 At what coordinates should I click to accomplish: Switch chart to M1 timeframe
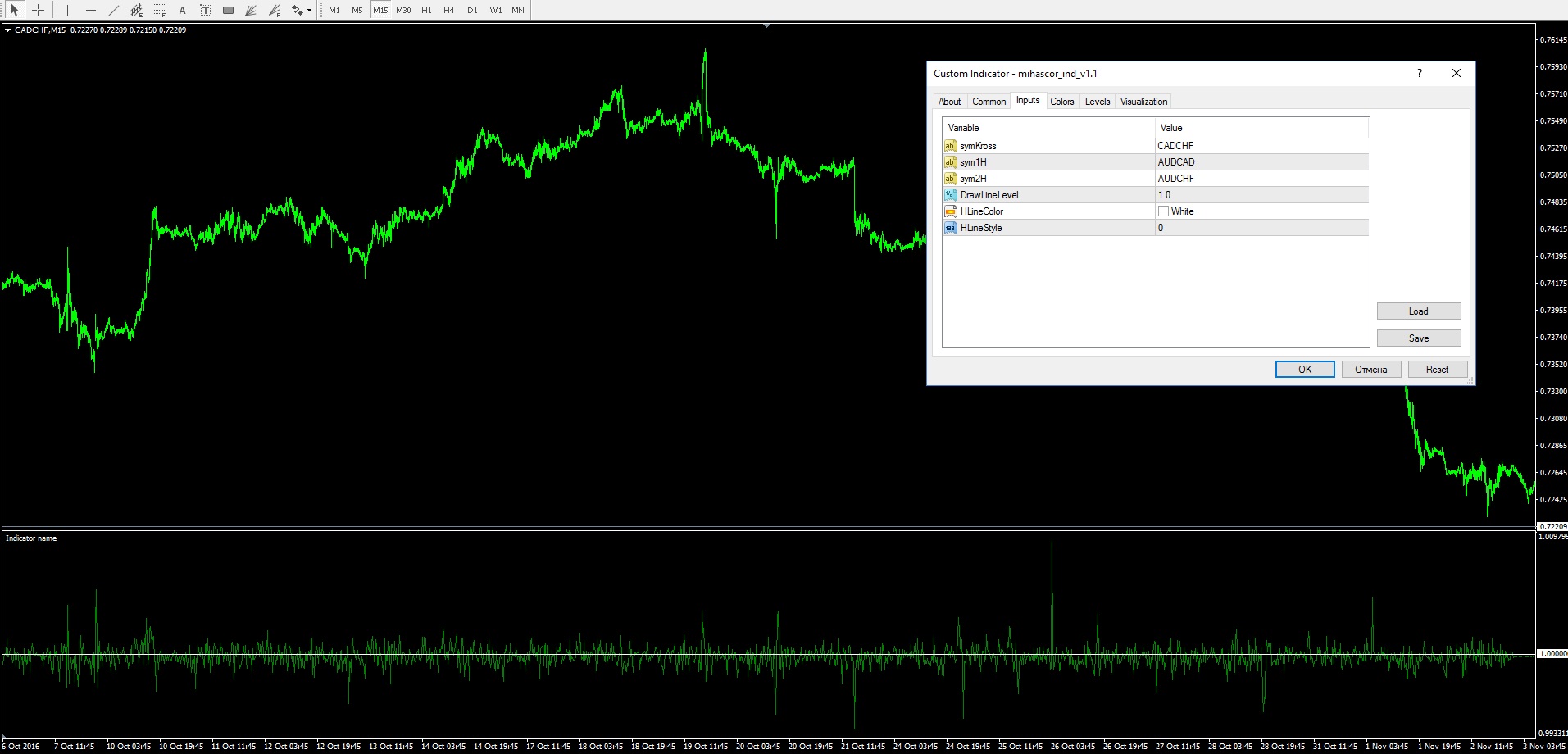click(x=334, y=10)
